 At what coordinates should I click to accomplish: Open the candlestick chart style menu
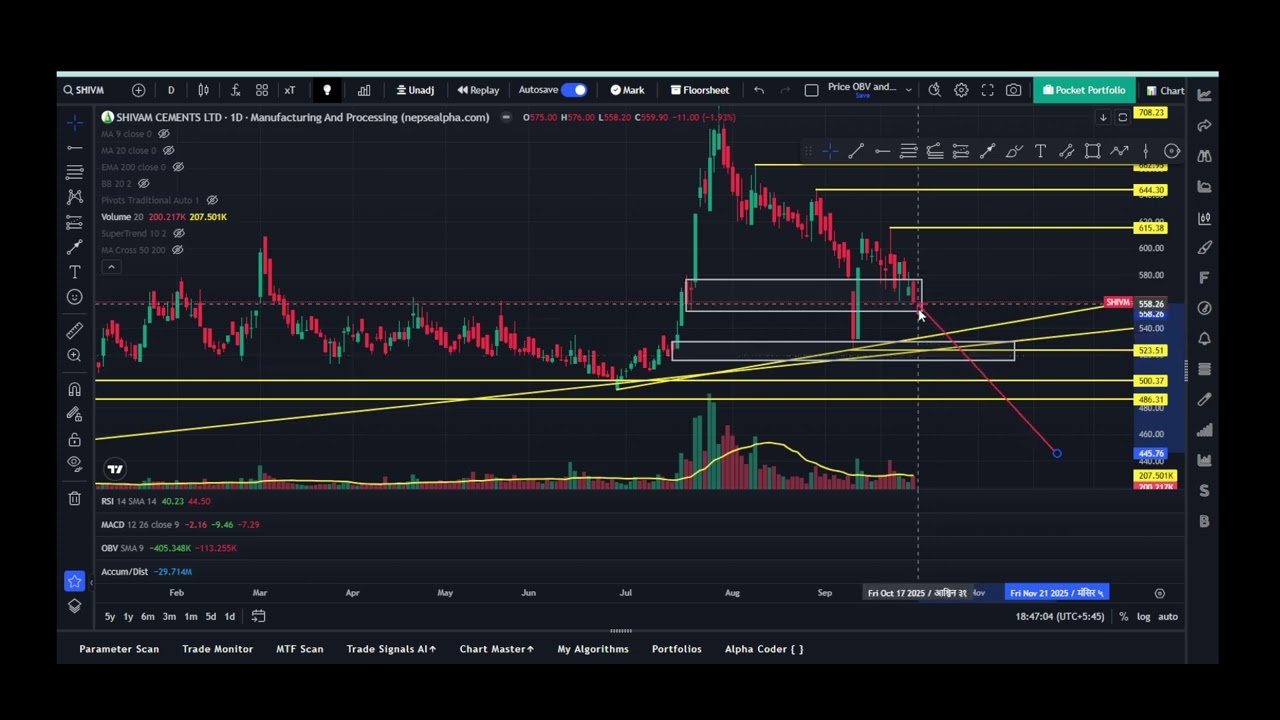pyautogui.click(x=203, y=90)
